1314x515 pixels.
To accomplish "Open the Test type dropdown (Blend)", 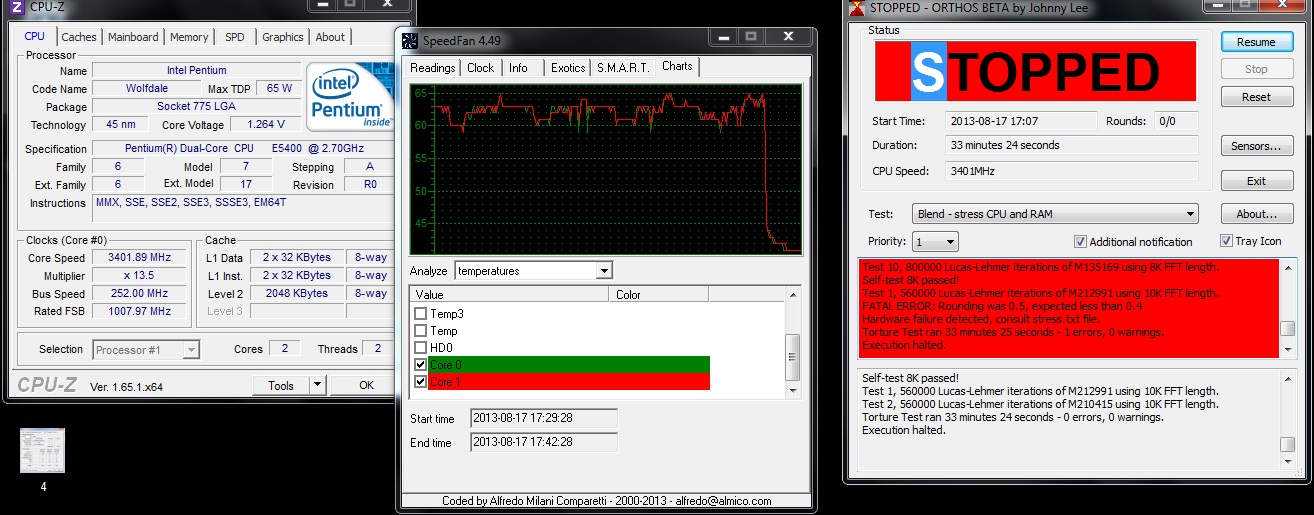I will click(1055, 214).
